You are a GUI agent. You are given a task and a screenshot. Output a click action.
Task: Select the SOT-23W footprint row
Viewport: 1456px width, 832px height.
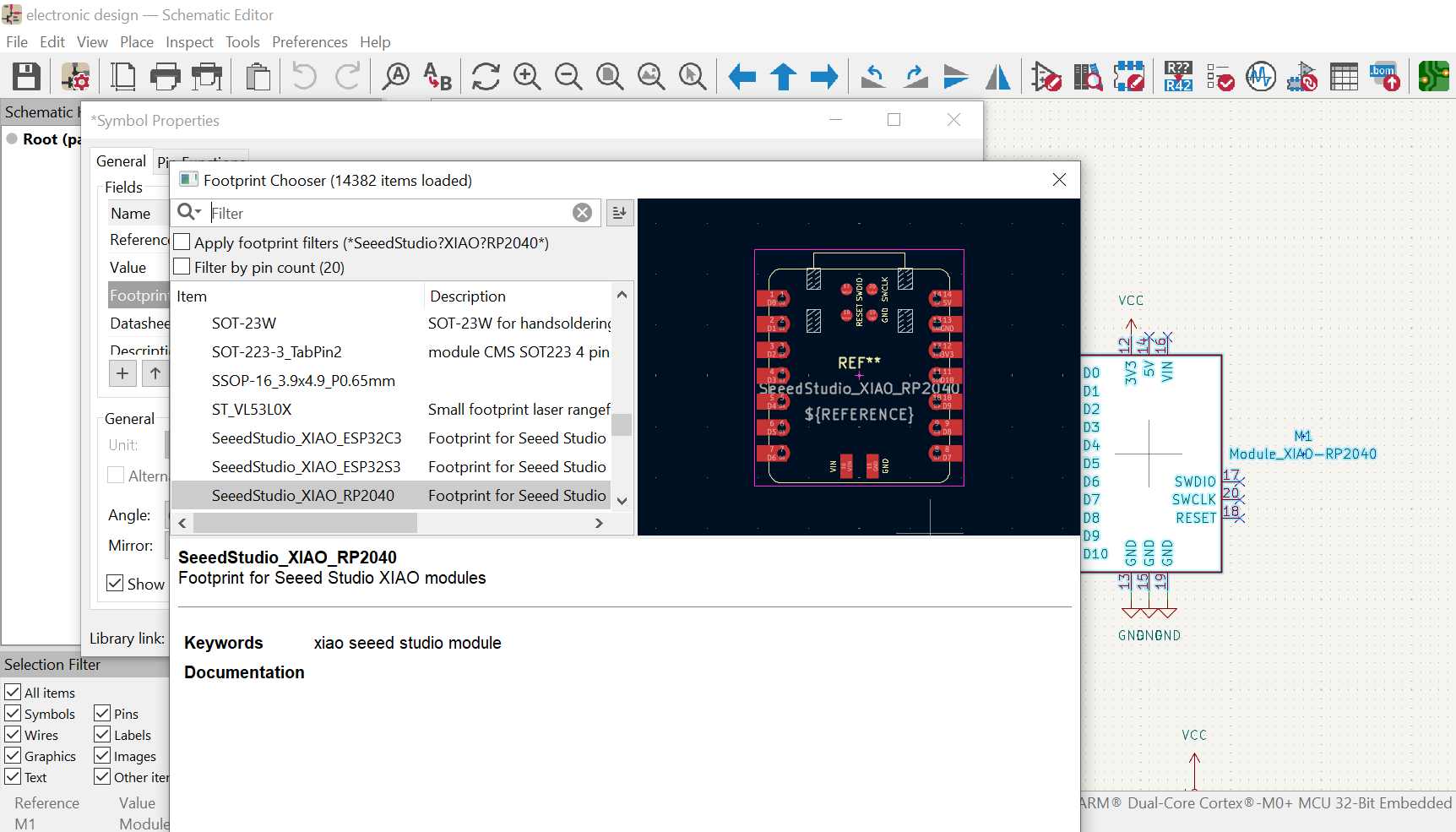pos(390,324)
